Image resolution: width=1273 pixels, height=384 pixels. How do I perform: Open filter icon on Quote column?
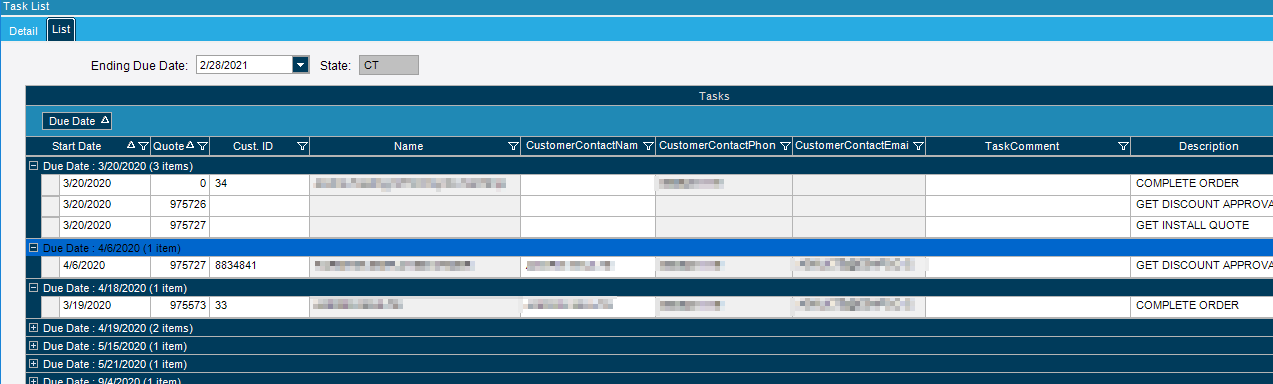click(202, 147)
